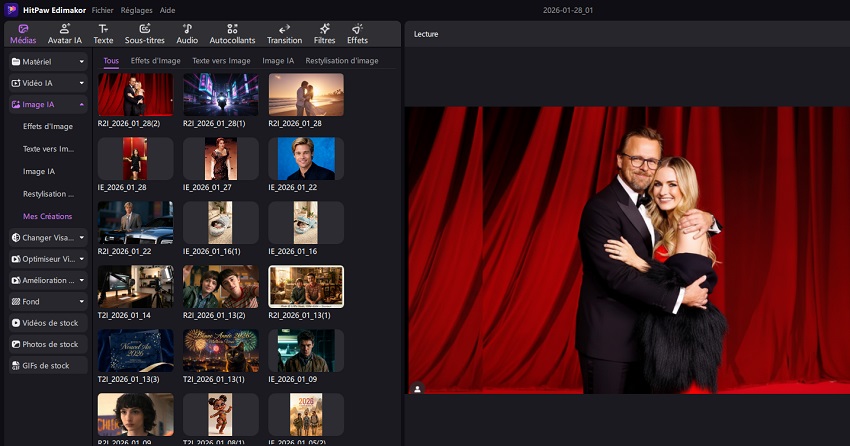Open the Transition tool

click(x=284, y=34)
